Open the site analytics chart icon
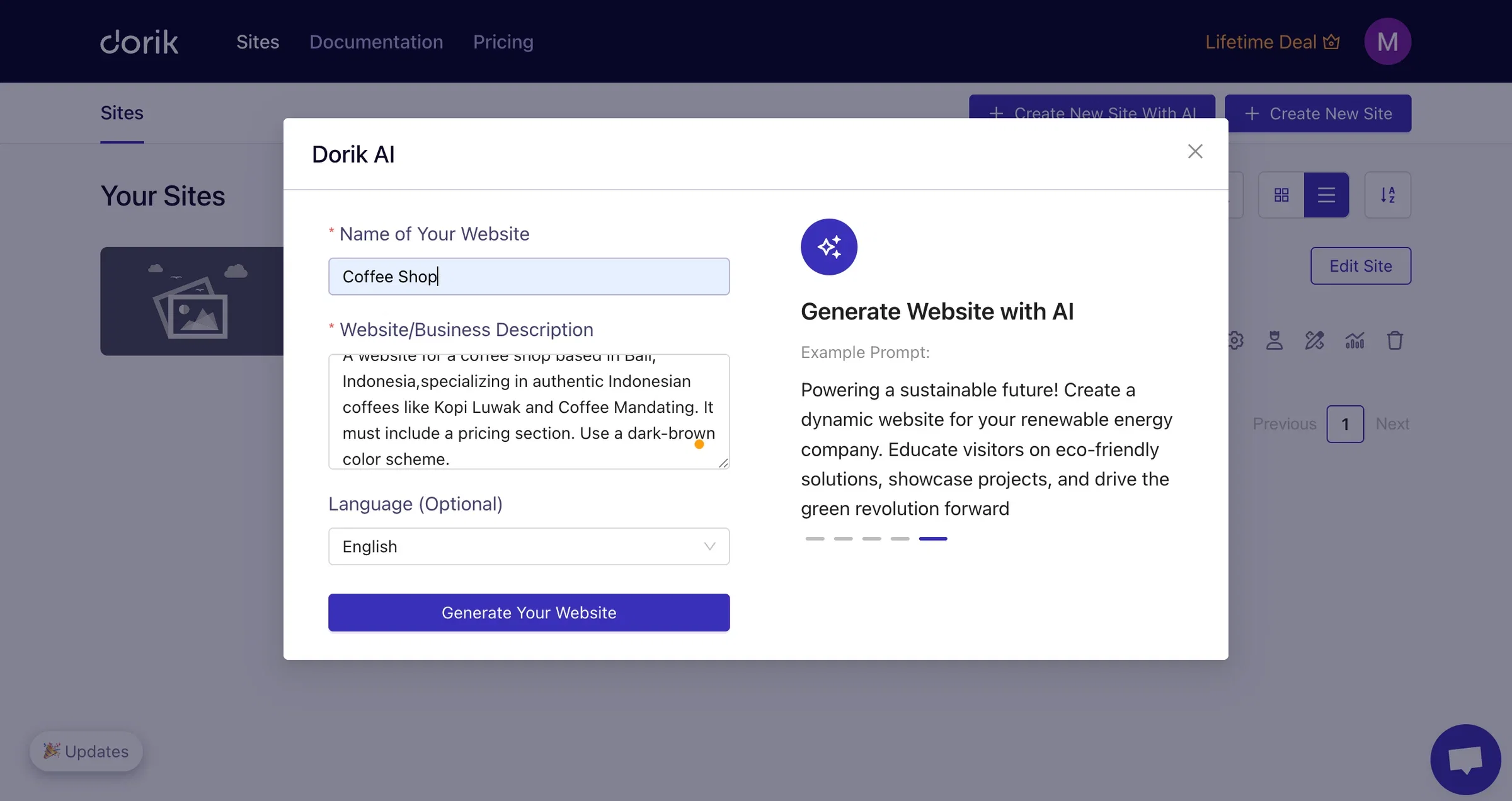The width and height of the screenshot is (1512, 801). tap(1354, 340)
